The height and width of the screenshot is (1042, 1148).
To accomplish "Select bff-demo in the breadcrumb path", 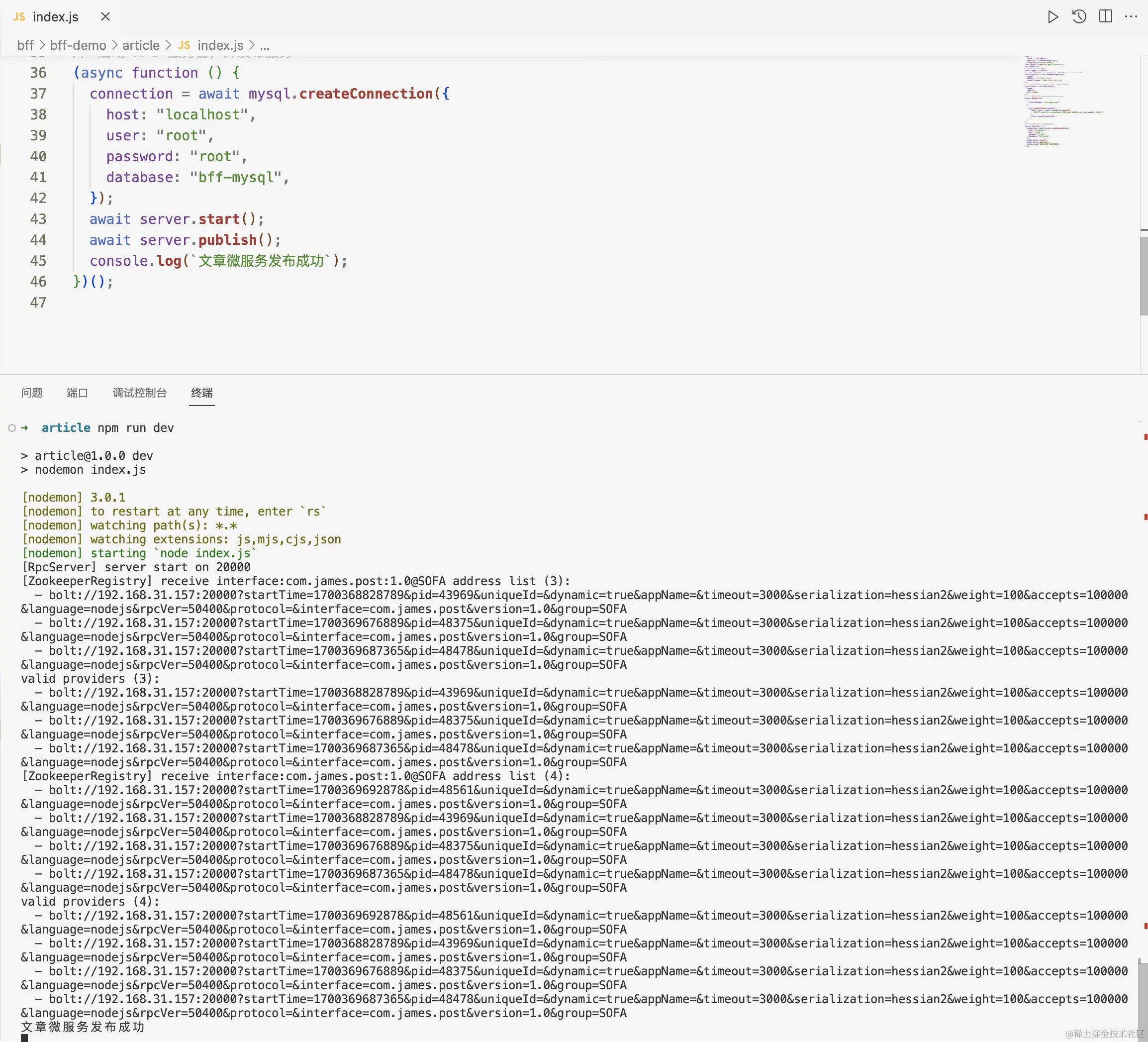I will pyautogui.click(x=78, y=46).
